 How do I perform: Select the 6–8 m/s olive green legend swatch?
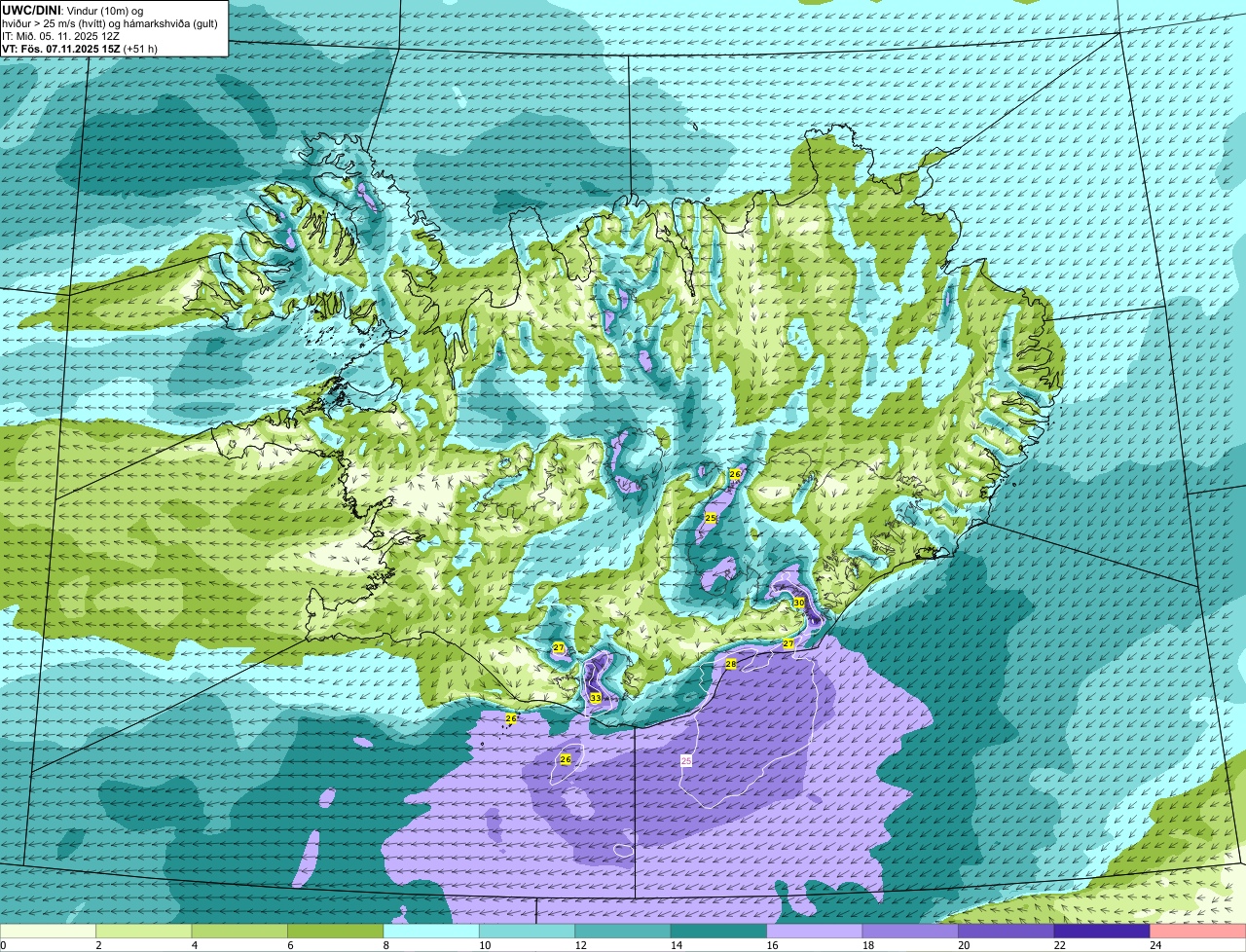coord(336,932)
